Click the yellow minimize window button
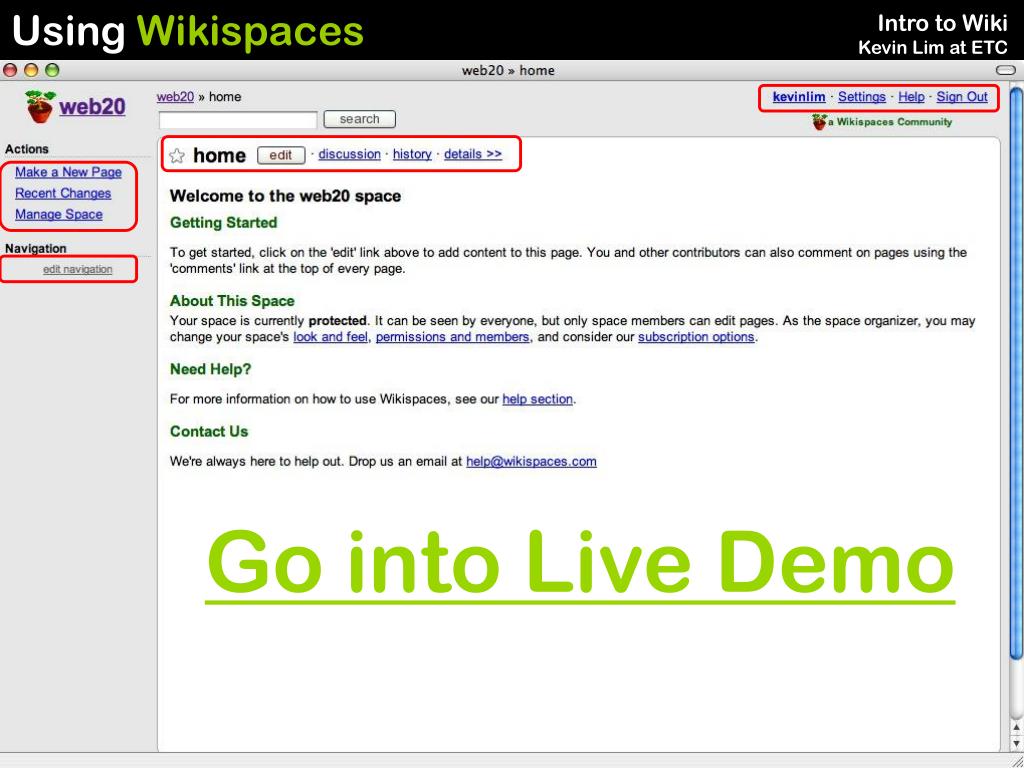This screenshot has height=768, width=1024. 31,70
